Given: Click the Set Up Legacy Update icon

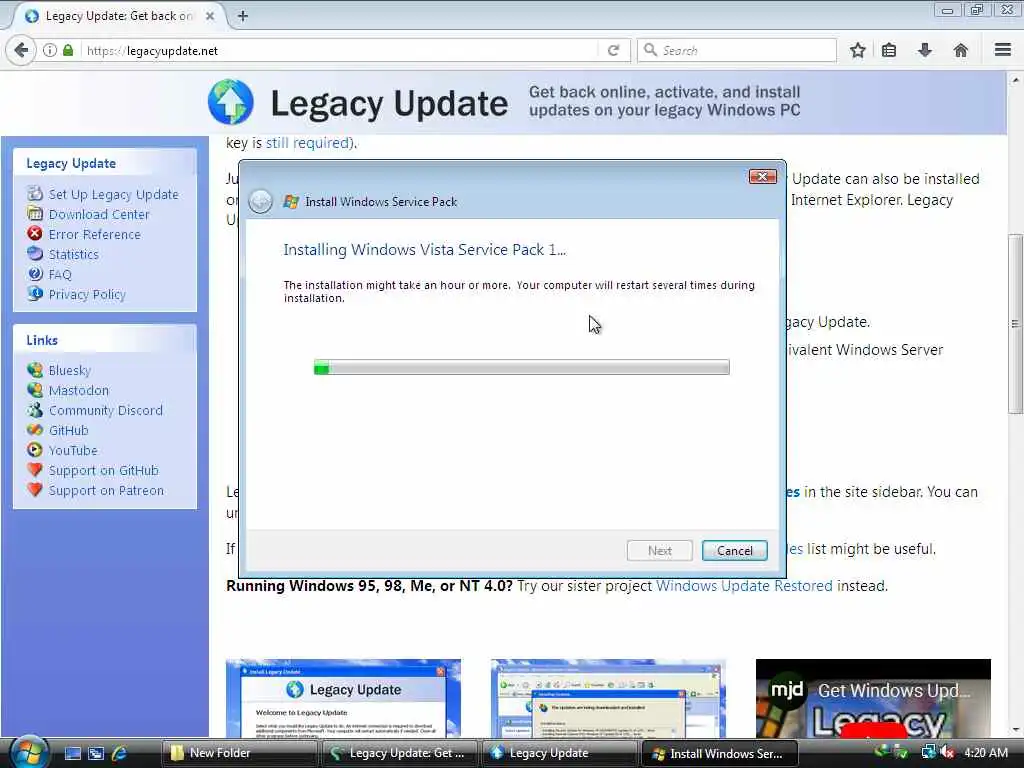Looking at the screenshot, I should pos(35,193).
